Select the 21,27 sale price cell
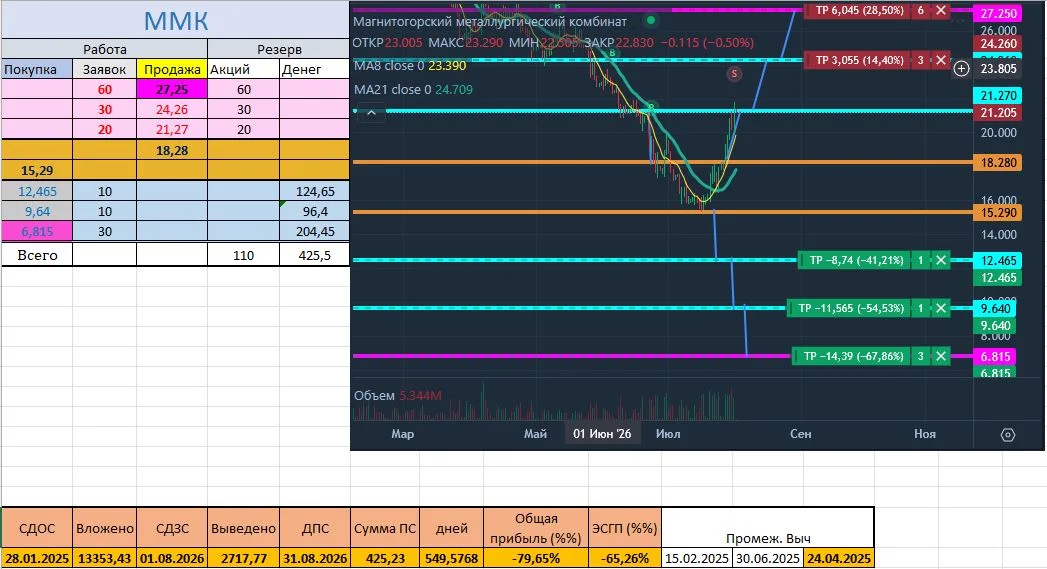Screen dimensions: 1047x569 pyautogui.click(x=172, y=129)
